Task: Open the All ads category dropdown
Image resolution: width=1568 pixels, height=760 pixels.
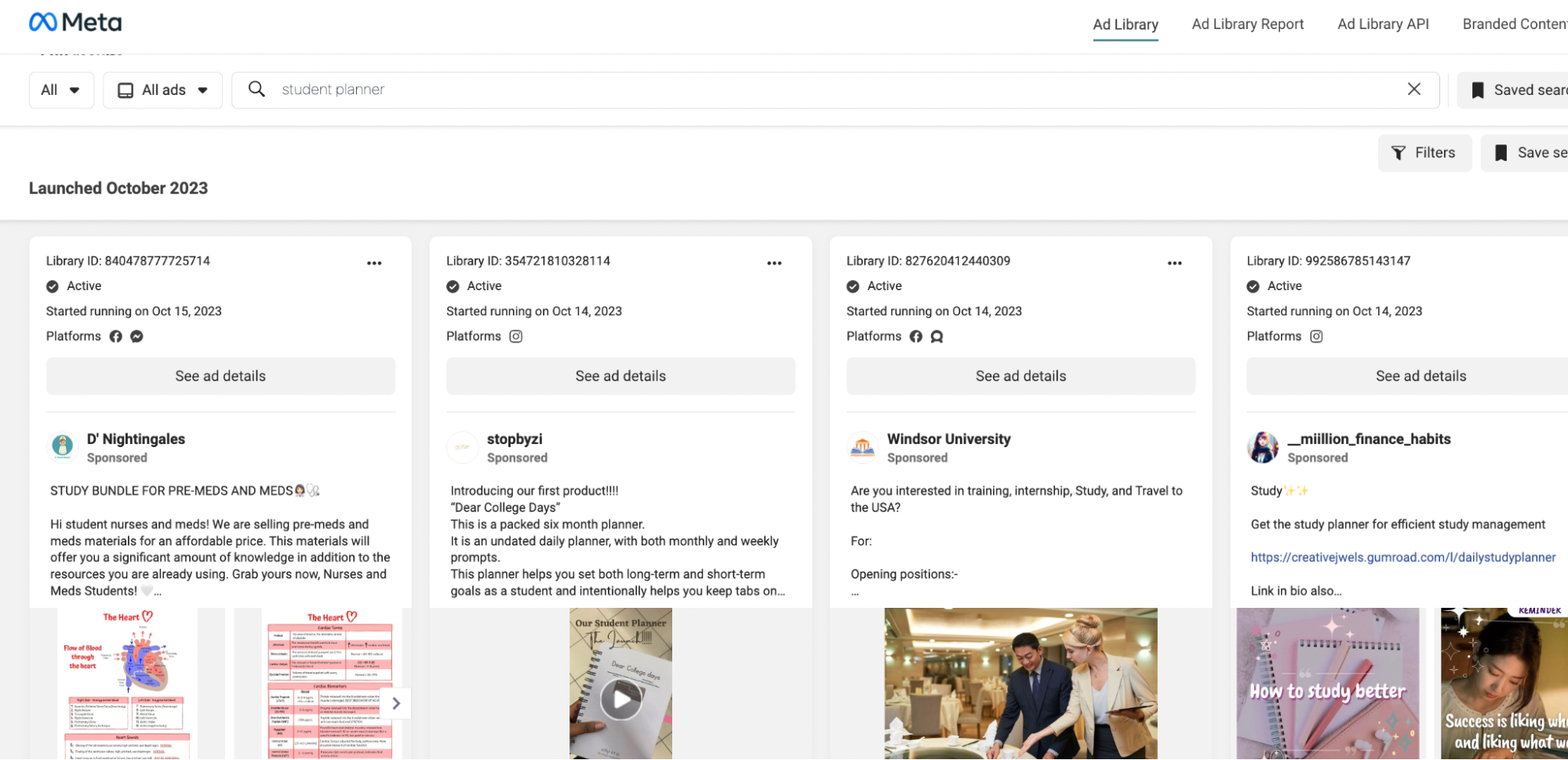Action: (162, 90)
